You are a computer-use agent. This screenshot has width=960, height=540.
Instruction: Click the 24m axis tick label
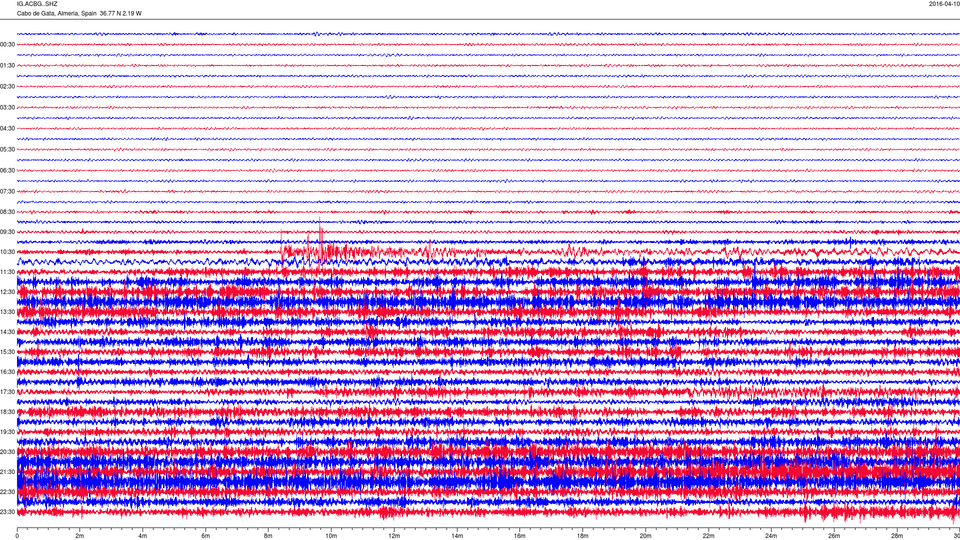771,536
